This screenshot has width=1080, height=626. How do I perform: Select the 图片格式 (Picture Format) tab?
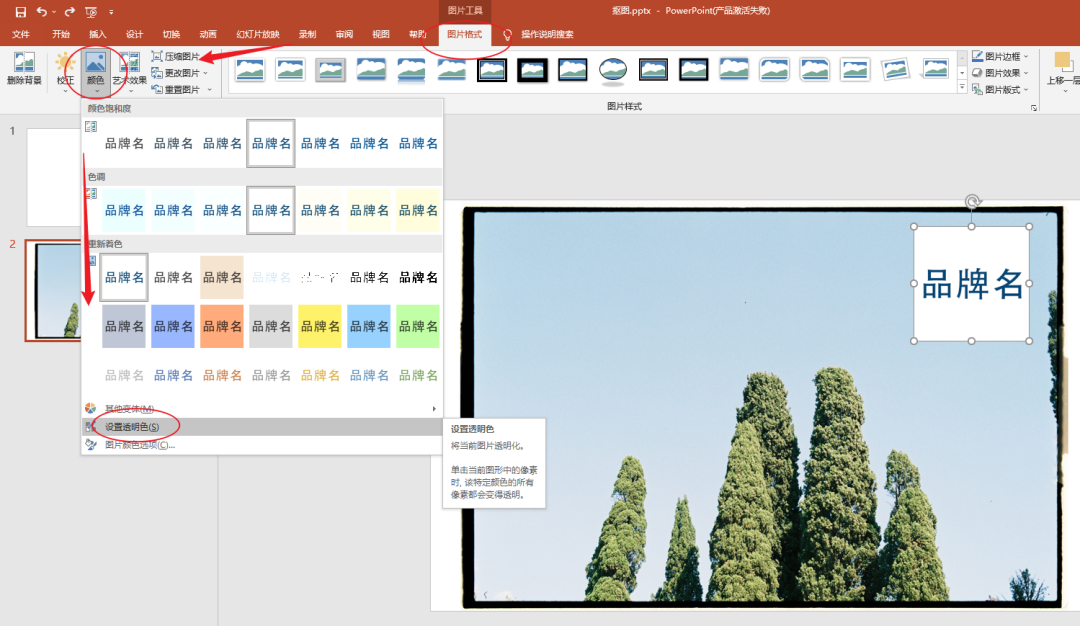(465, 34)
